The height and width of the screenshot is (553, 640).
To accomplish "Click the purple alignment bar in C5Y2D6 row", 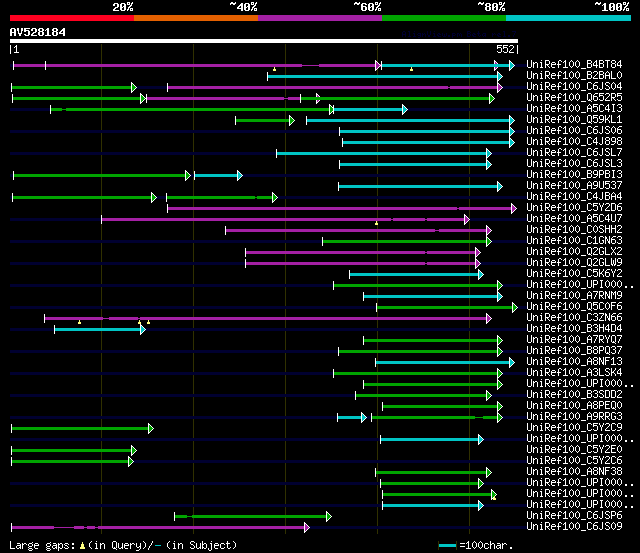I will 342,209.
